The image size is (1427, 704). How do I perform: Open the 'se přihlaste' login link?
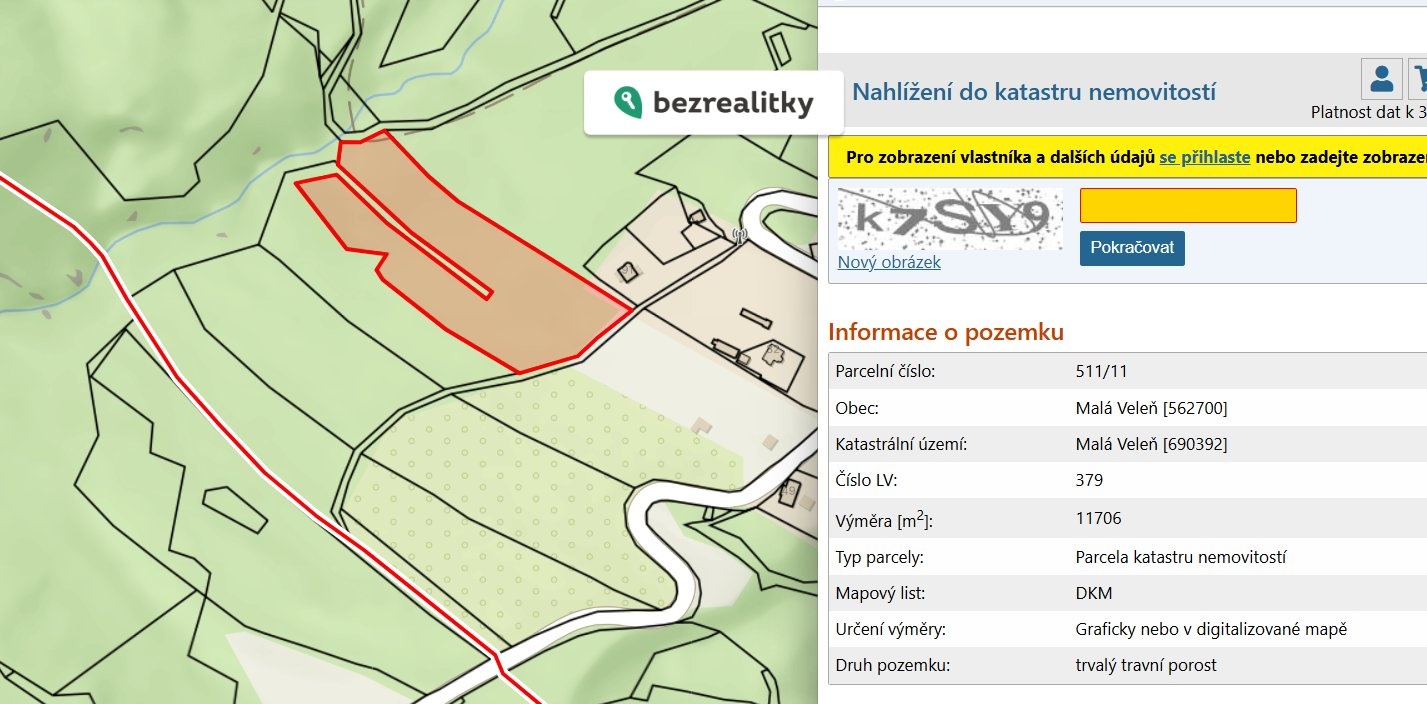[x=1204, y=158]
